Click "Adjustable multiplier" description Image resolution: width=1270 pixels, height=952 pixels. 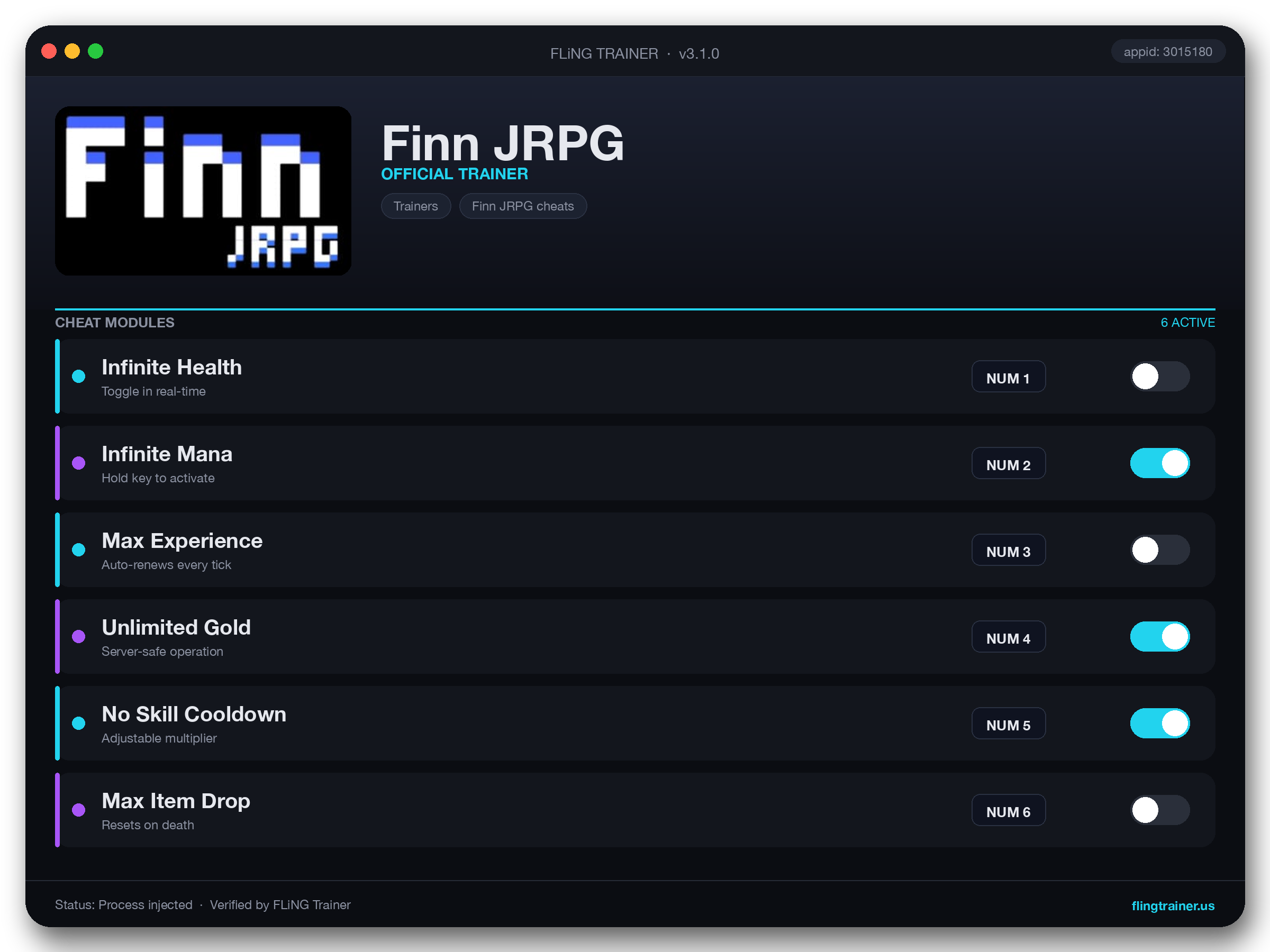pos(159,738)
